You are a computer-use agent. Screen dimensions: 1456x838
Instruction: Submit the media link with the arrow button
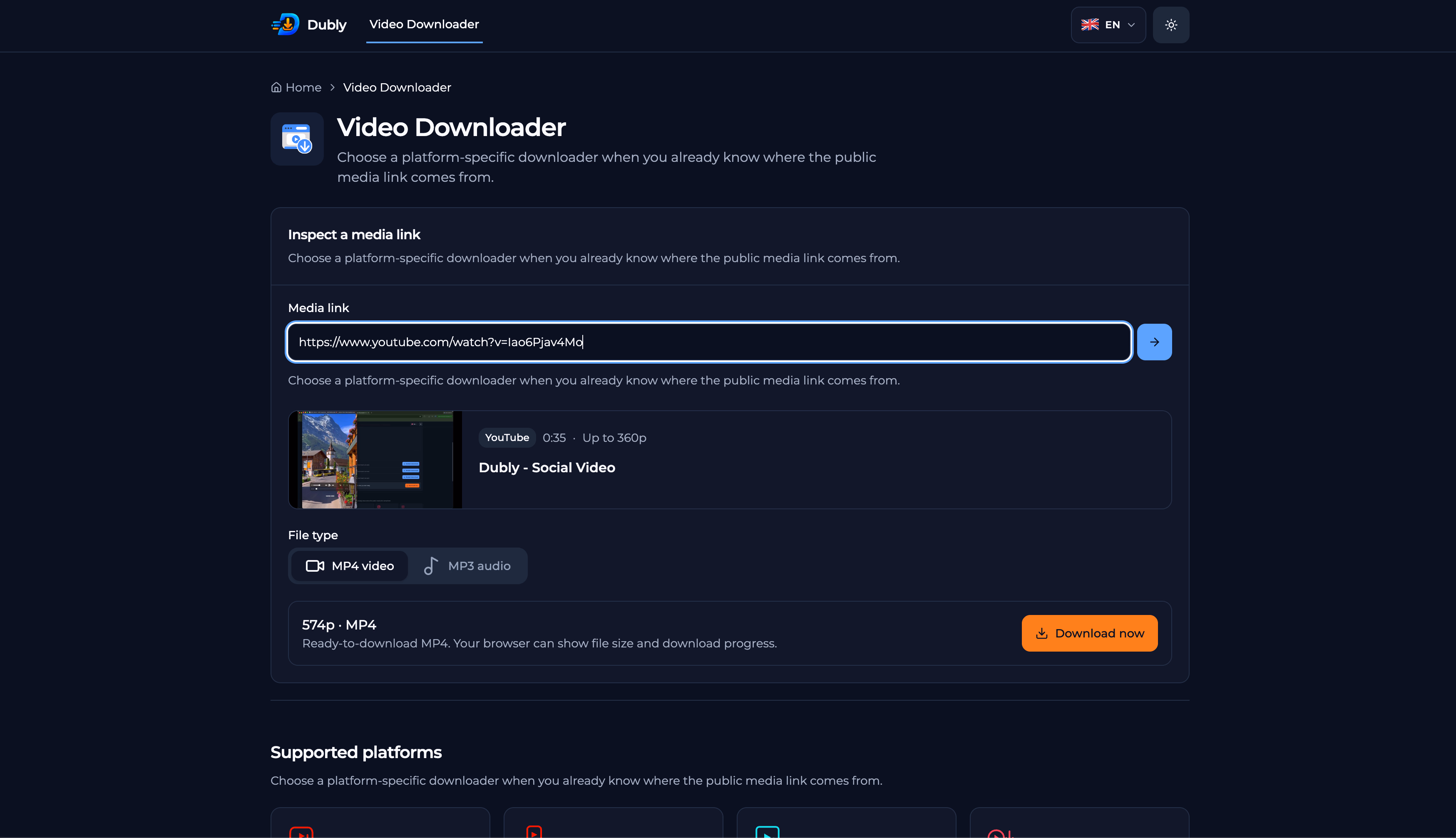coord(1154,342)
